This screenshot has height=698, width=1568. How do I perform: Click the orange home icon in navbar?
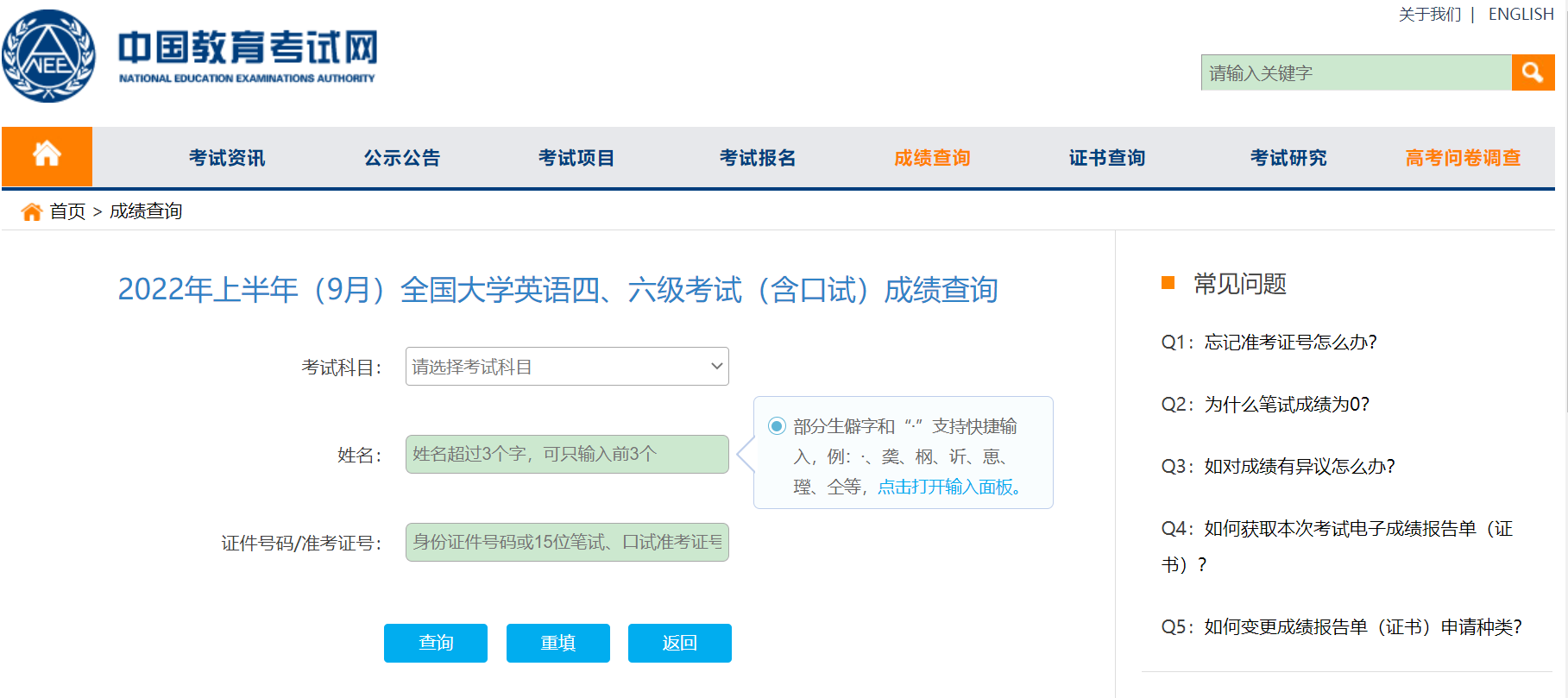47,156
